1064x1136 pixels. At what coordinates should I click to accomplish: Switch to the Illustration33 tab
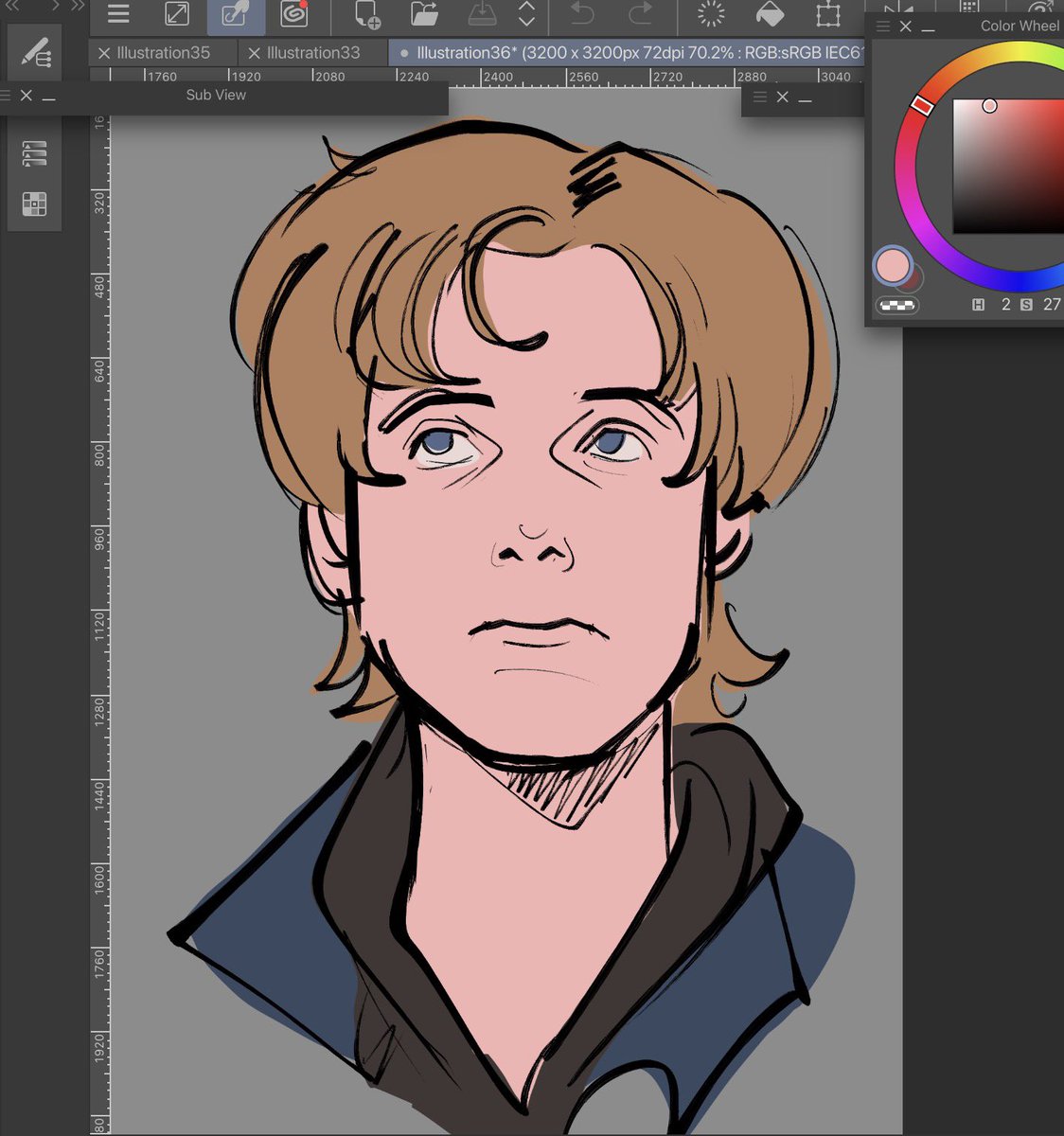pyautogui.click(x=313, y=53)
